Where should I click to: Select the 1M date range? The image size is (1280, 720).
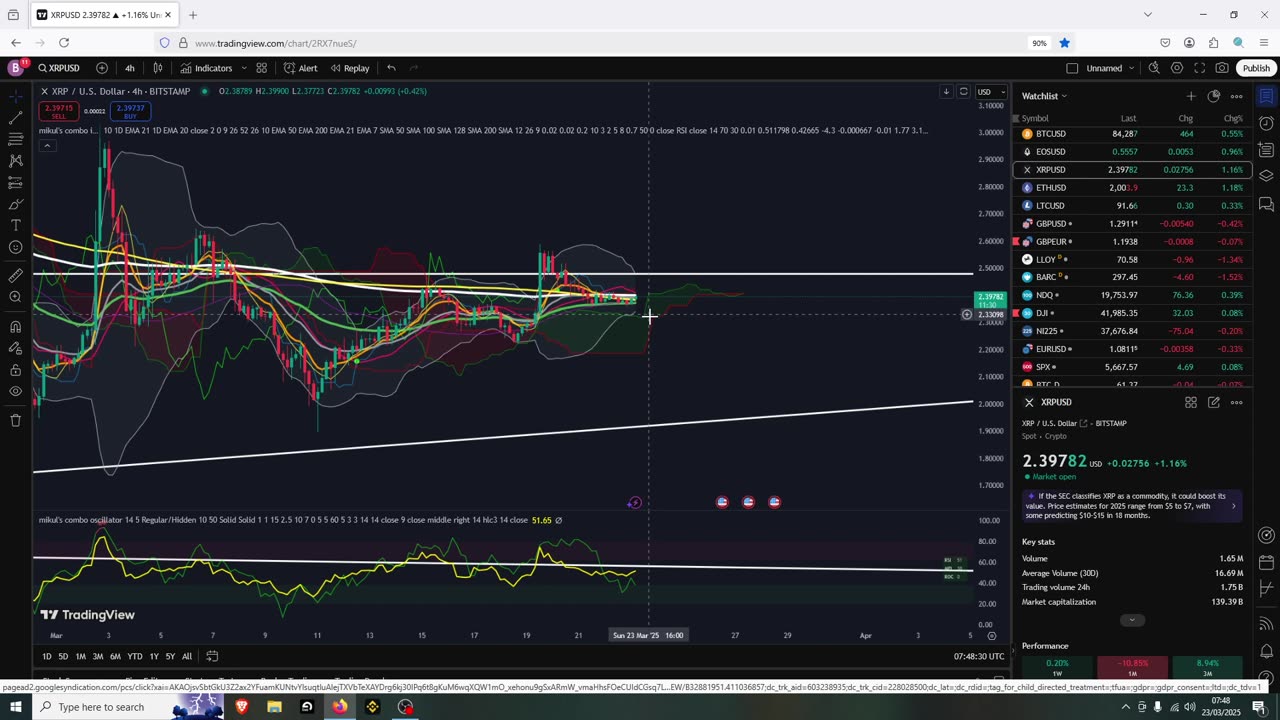click(81, 656)
